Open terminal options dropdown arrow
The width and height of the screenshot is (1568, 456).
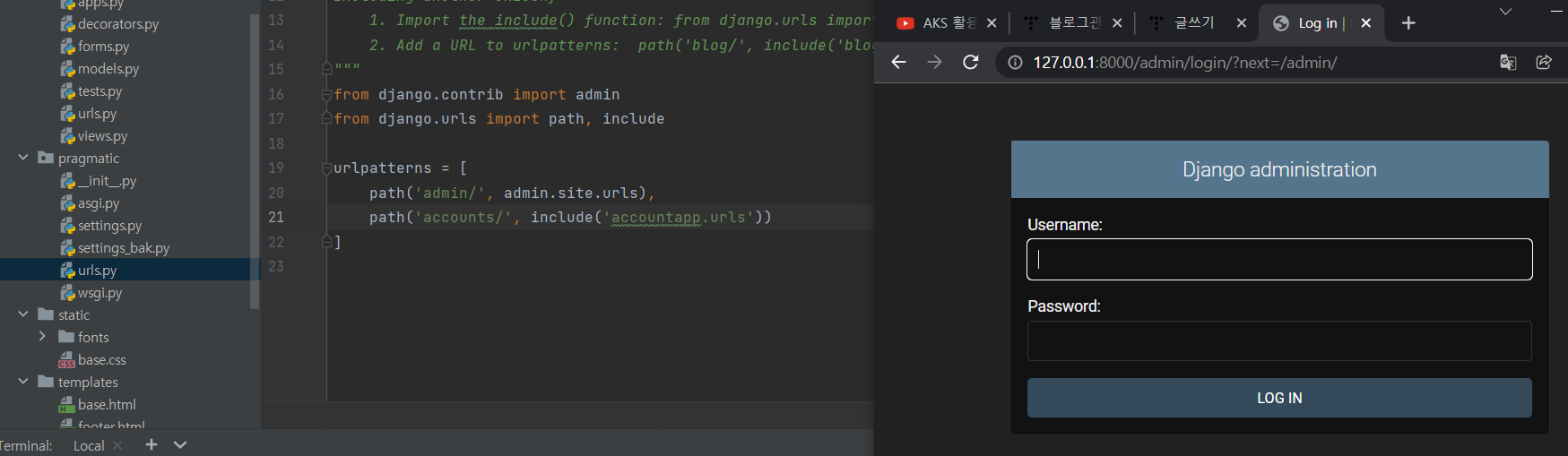[180, 444]
